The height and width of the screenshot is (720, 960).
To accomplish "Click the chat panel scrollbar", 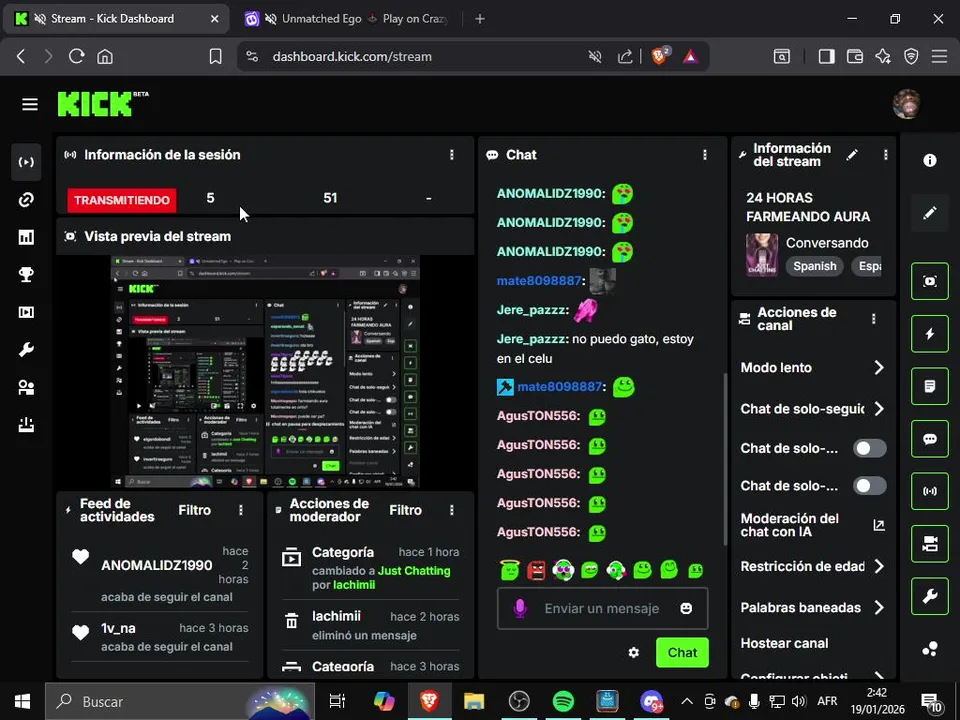I will [725, 459].
